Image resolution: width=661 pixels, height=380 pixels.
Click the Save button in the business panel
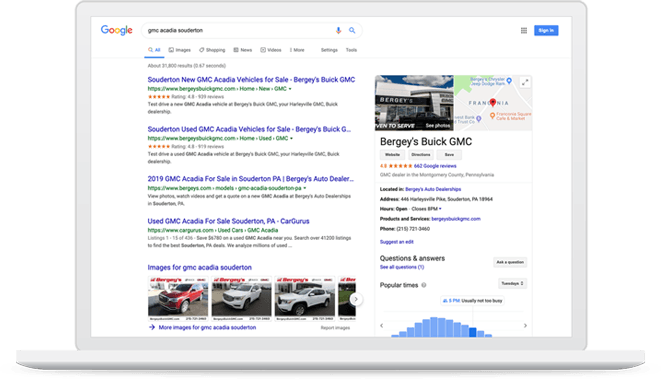click(x=449, y=155)
